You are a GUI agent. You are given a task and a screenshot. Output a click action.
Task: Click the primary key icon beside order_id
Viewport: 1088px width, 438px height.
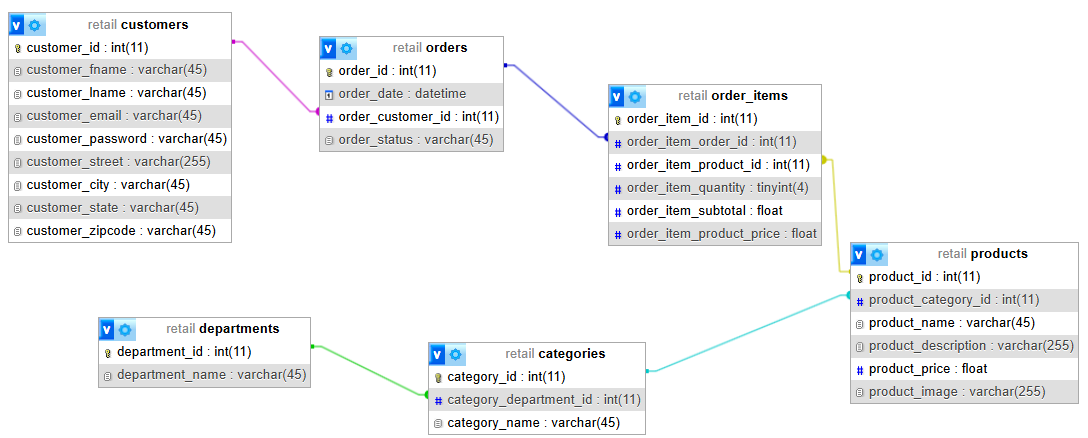click(330, 71)
